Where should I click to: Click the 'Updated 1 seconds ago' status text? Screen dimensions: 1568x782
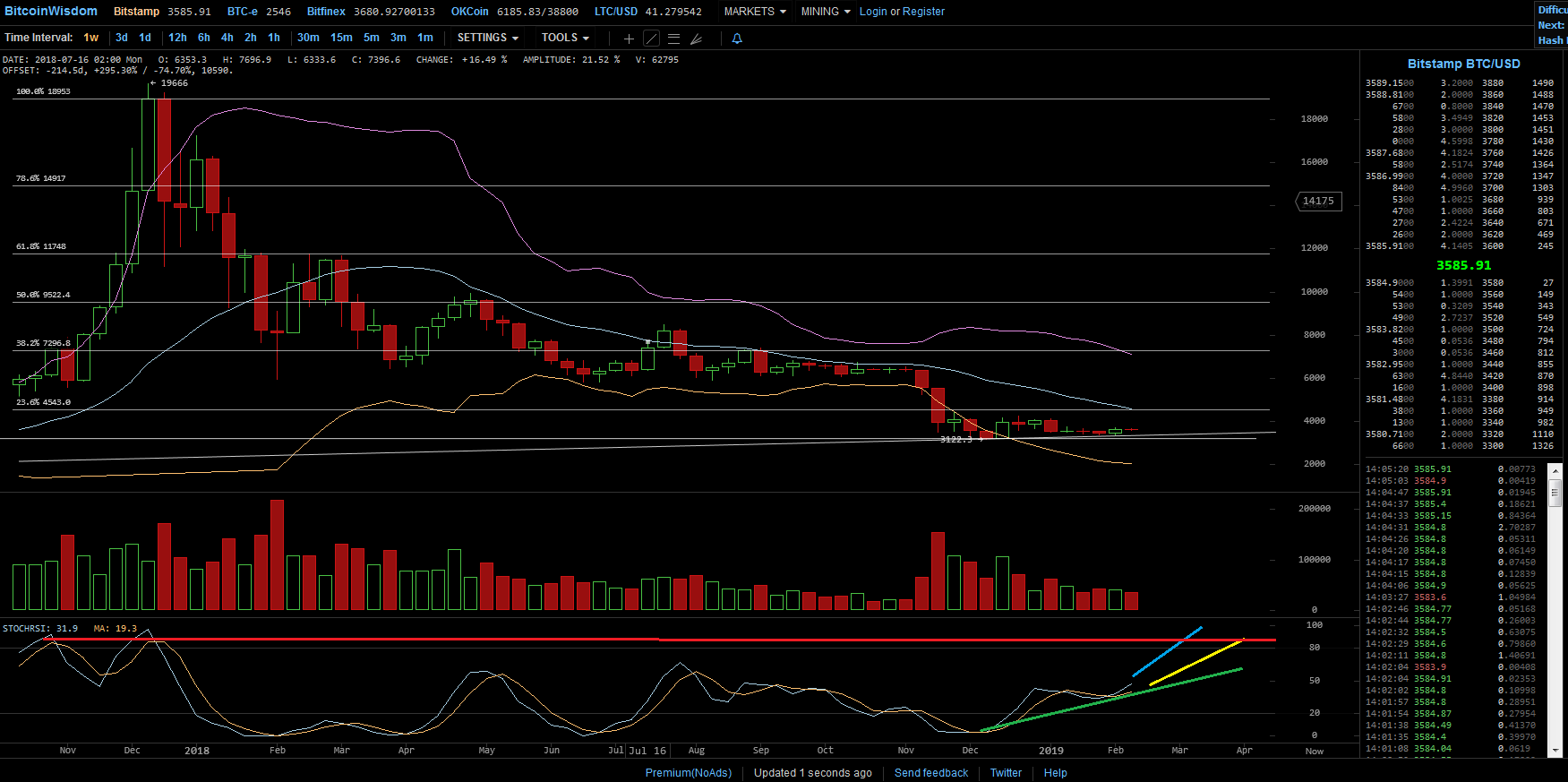click(x=812, y=773)
